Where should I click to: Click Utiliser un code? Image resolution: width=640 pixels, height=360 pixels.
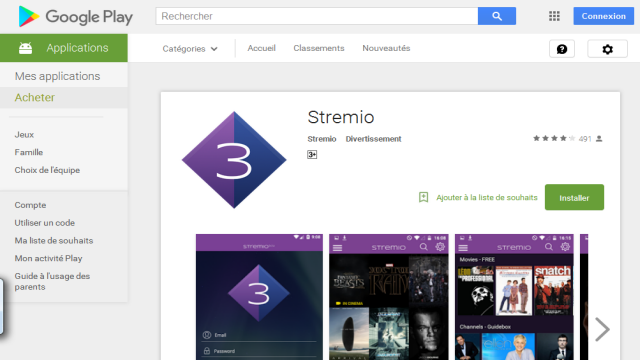pos(44,223)
